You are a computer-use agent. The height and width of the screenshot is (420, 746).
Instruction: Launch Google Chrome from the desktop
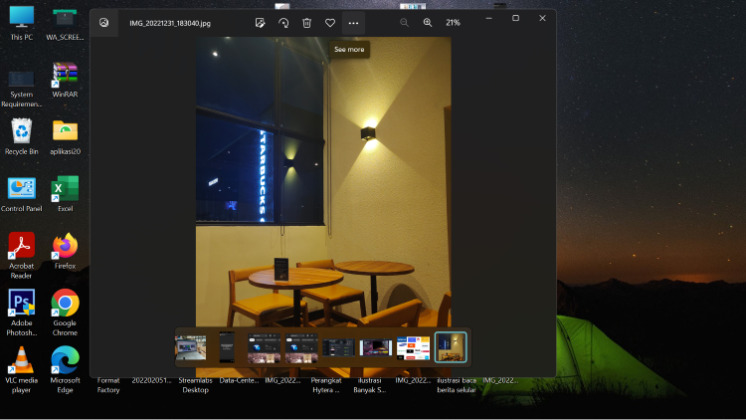click(65, 313)
